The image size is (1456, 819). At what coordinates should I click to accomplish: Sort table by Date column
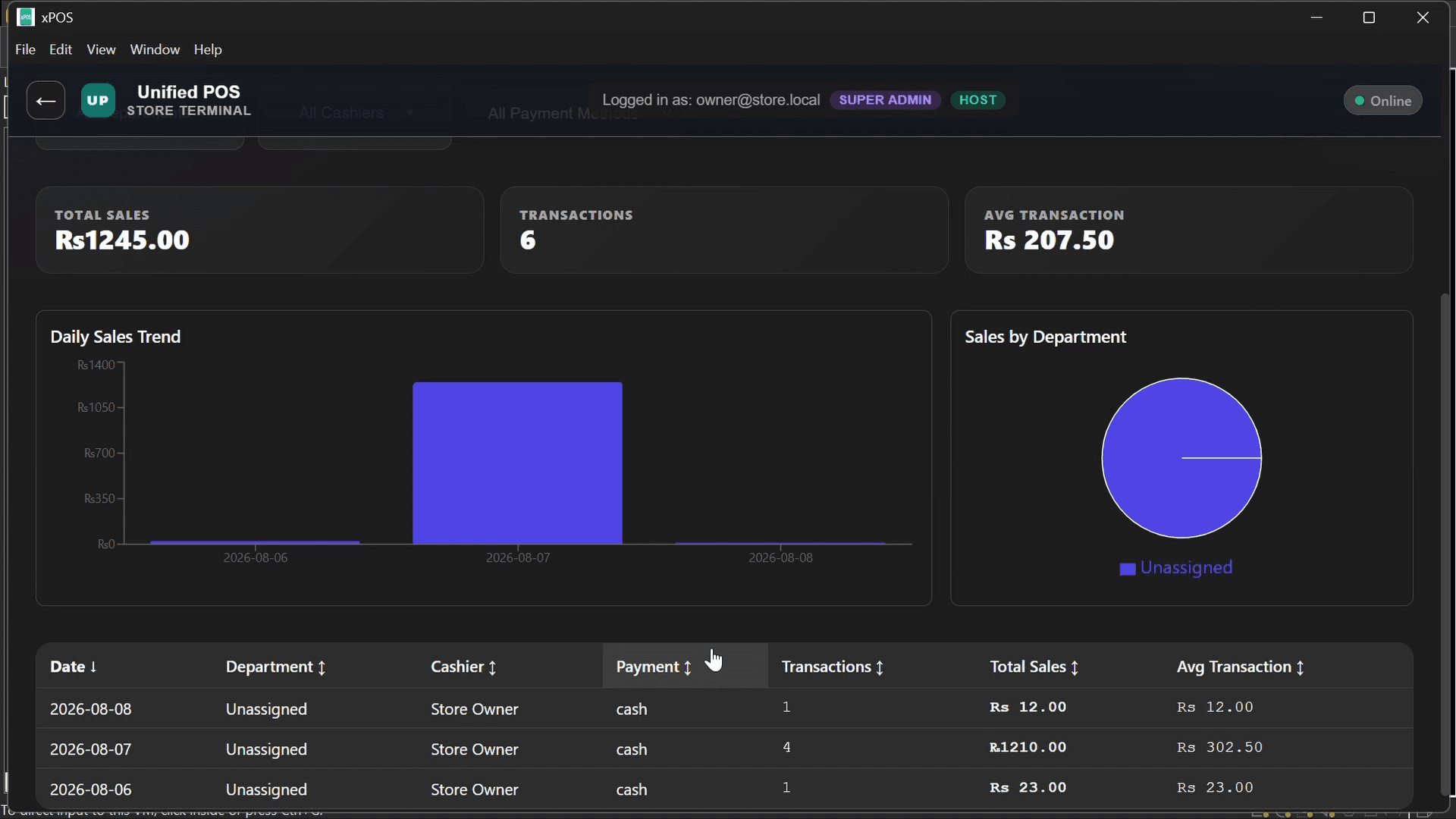coord(74,667)
